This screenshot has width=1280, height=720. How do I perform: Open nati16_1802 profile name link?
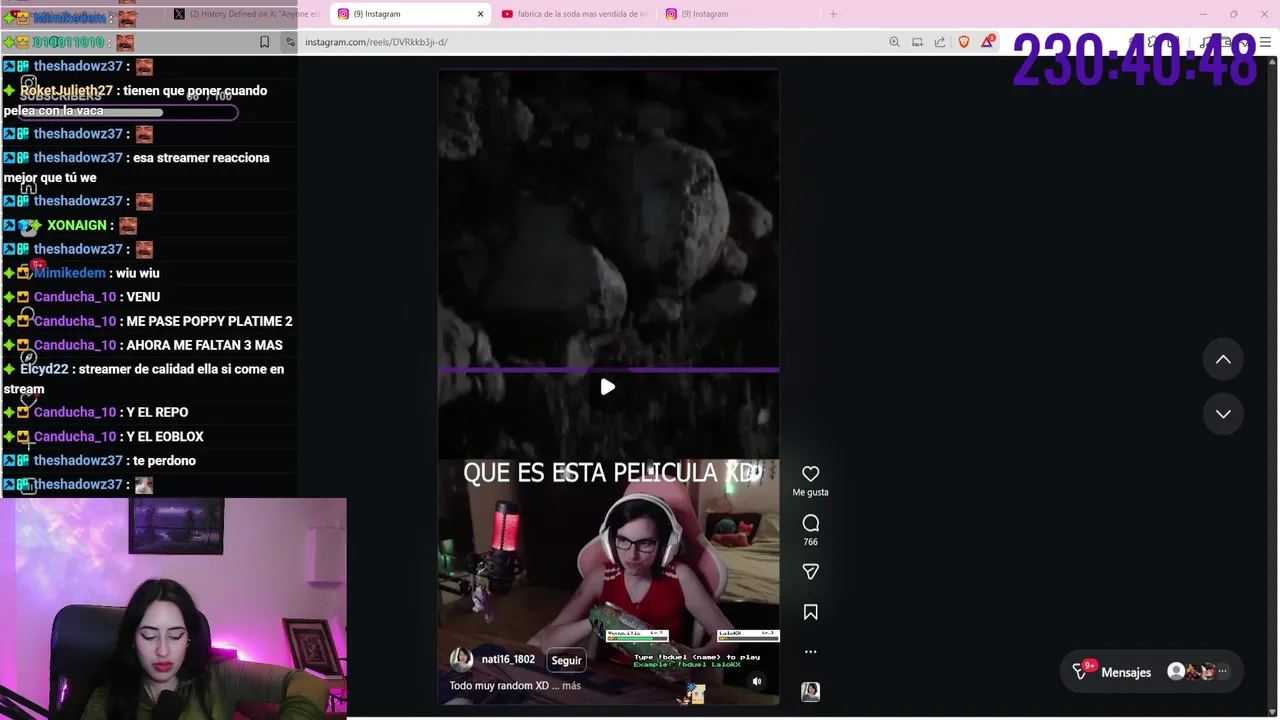pos(508,660)
